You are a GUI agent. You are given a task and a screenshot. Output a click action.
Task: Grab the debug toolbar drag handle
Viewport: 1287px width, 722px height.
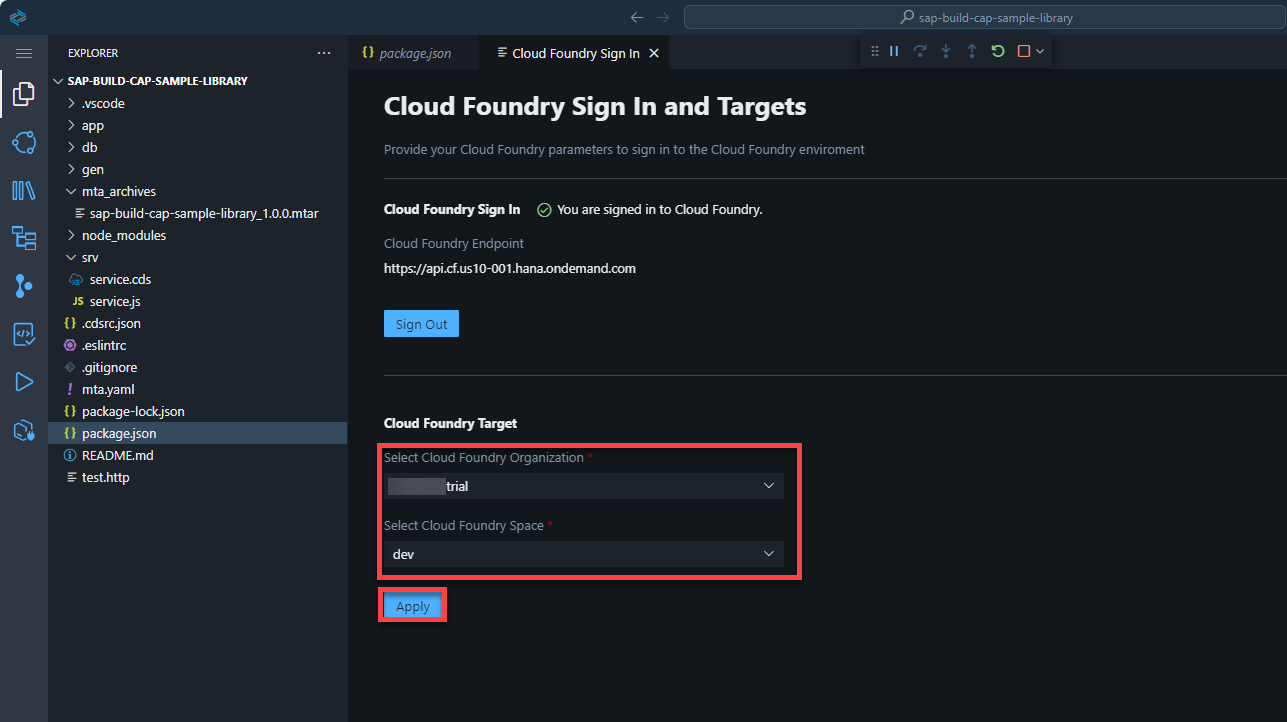(875, 51)
